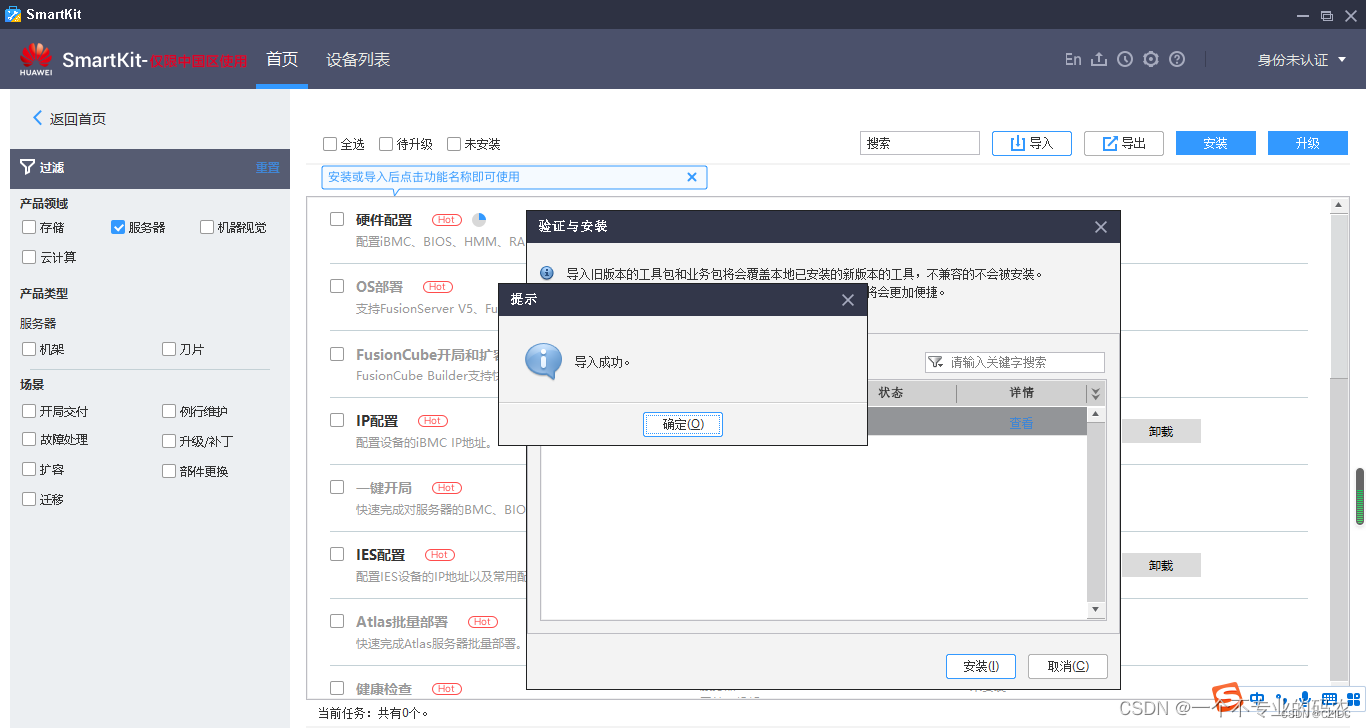Toggle the 刀片 checkbox
The width and height of the screenshot is (1366, 728).
coord(169,349)
